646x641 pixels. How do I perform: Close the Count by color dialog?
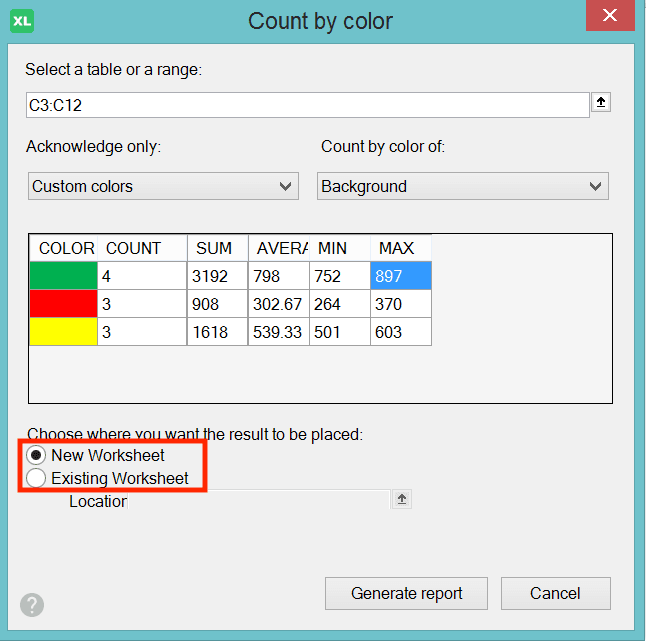pyautogui.click(x=610, y=15)
